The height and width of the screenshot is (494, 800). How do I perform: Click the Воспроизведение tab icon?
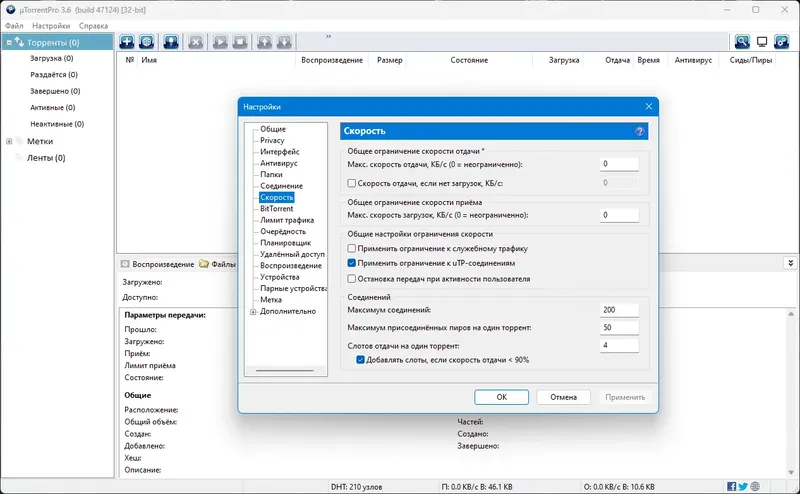tap(125, 264)
